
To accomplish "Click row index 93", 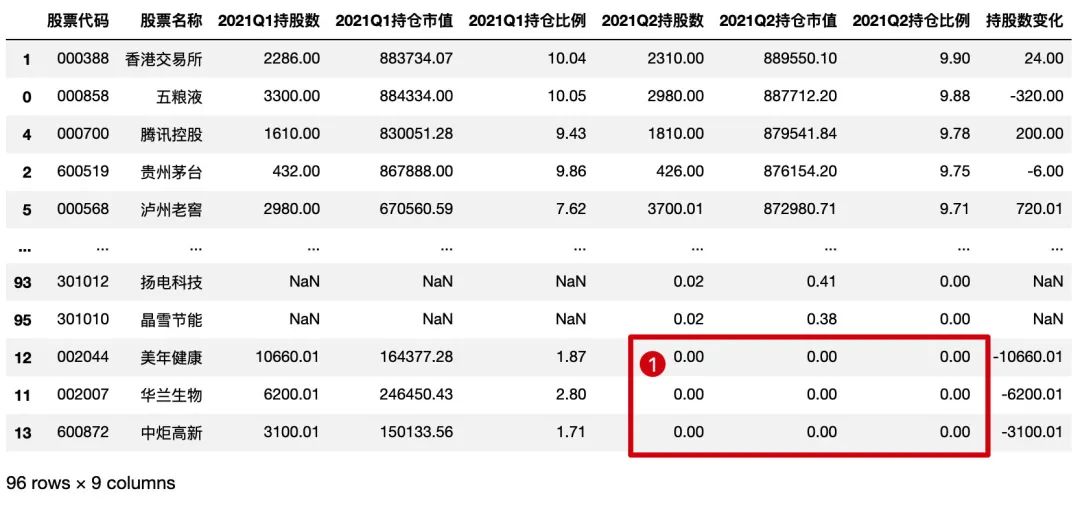I will pyautogui.click(x=23, y=282).
